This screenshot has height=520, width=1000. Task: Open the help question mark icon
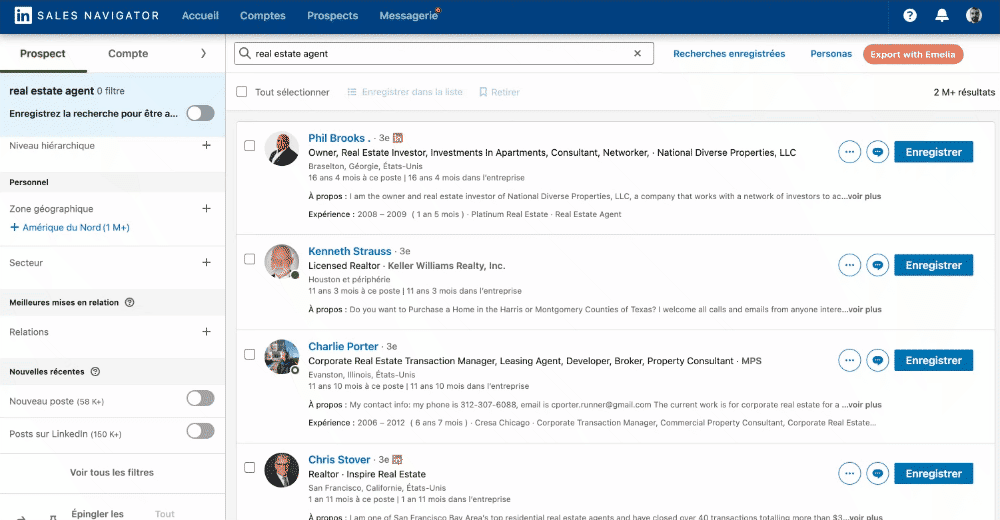(x=909, y=15)
